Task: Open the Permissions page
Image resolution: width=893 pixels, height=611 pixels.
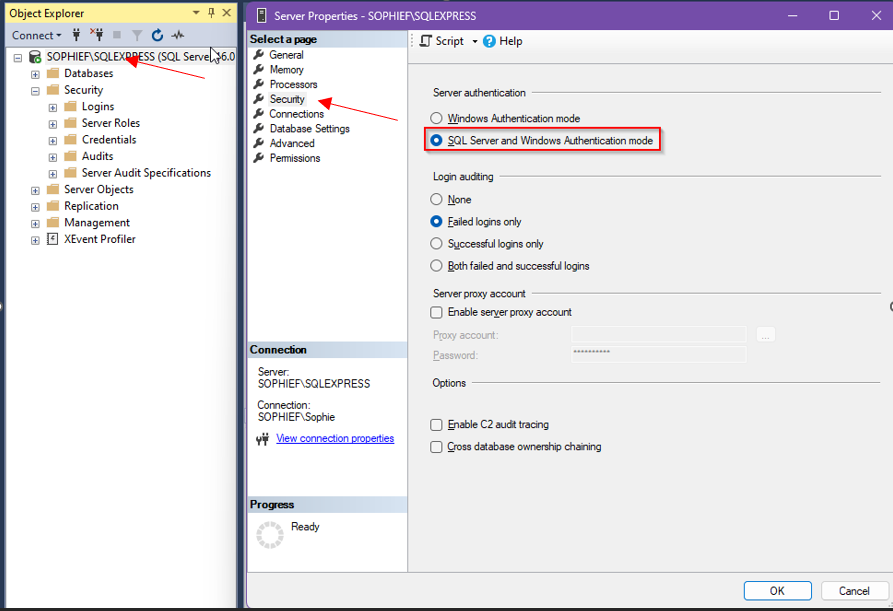Action: pos(294,158)
